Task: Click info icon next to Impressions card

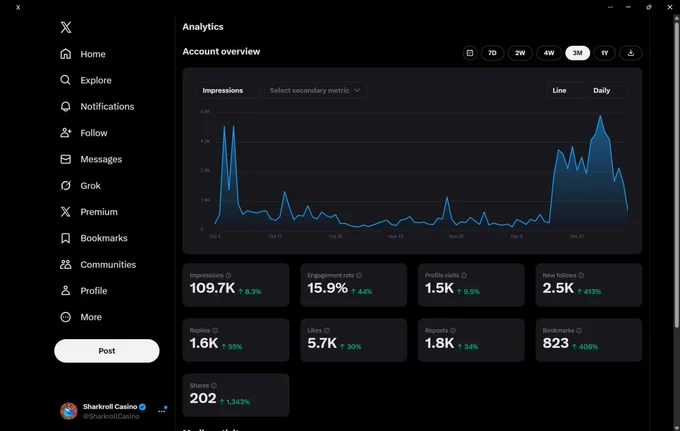Action: [x=229, y=275]
